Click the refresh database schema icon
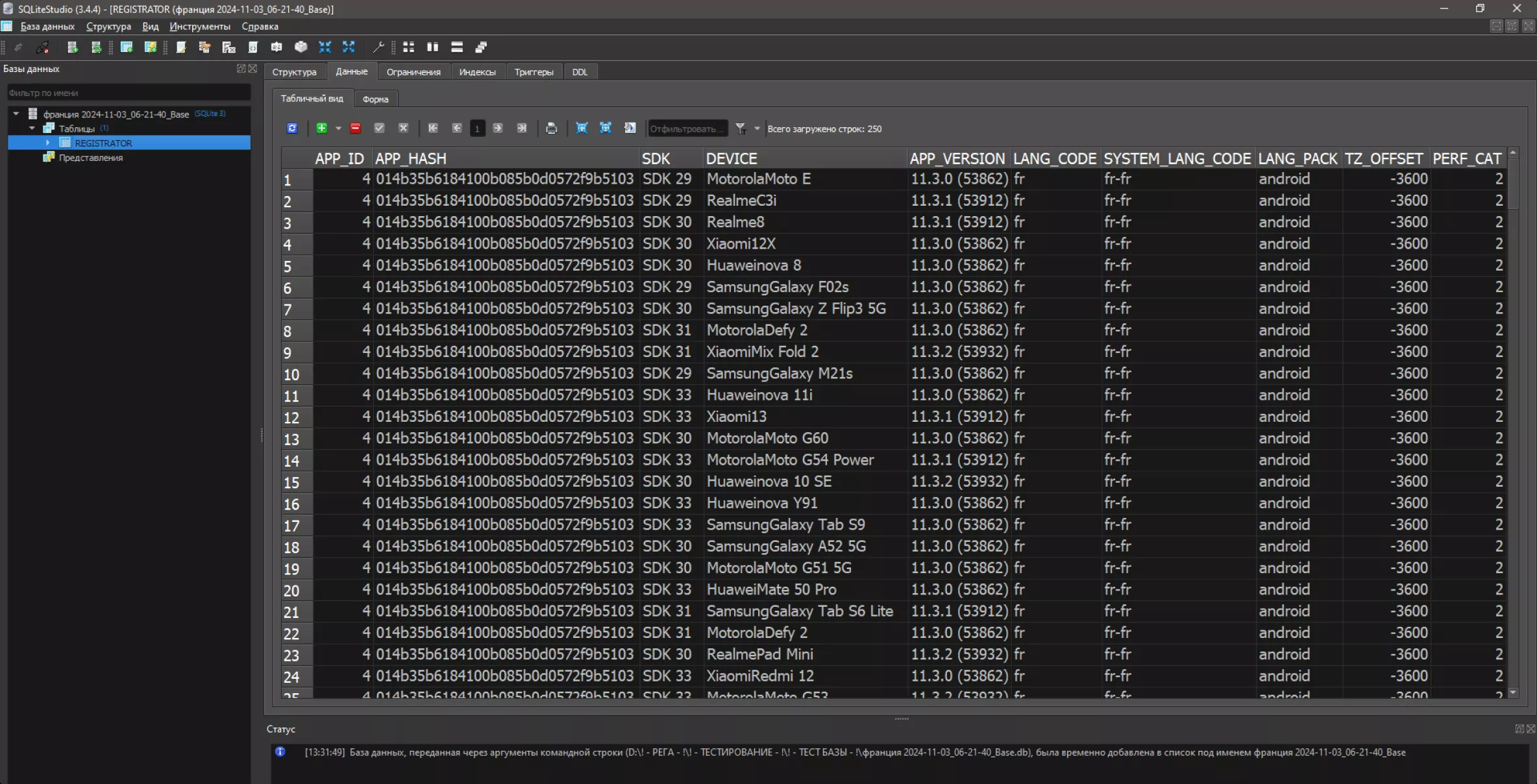This screenshot has height=784, width=1537. [96, 47]
